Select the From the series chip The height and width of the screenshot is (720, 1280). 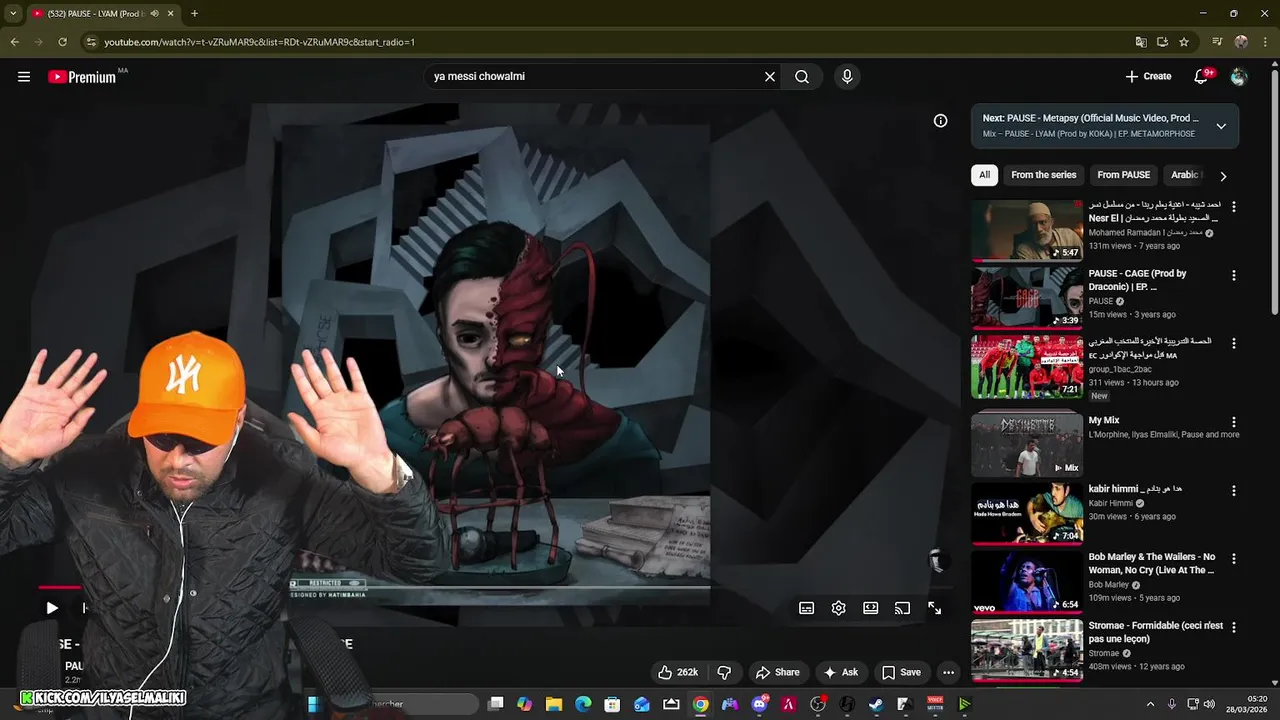1043,175
